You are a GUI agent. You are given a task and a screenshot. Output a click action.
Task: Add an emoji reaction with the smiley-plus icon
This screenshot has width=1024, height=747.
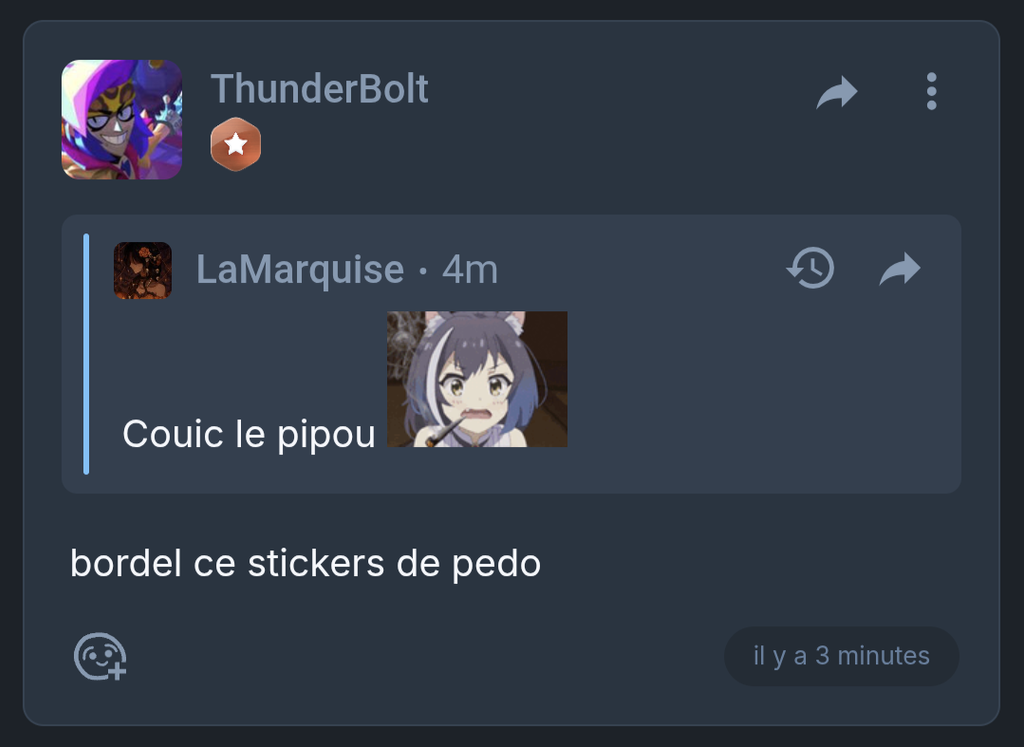coord(100,656)
